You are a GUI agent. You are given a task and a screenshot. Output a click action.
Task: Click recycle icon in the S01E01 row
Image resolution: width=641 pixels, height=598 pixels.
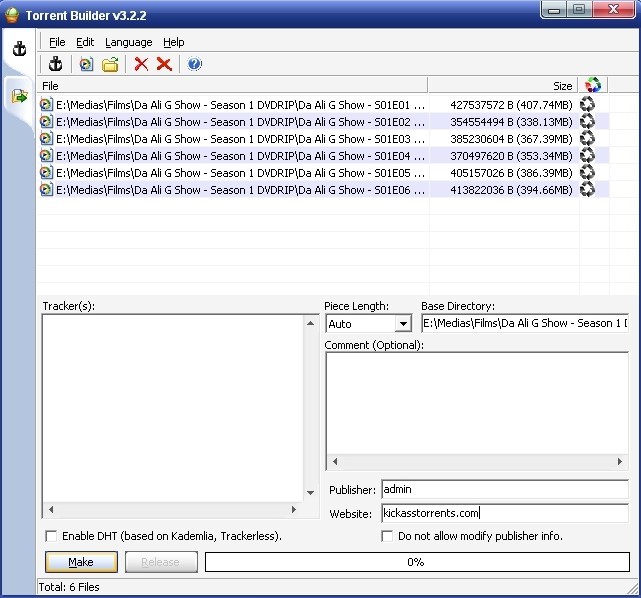(x=587, y=104)
